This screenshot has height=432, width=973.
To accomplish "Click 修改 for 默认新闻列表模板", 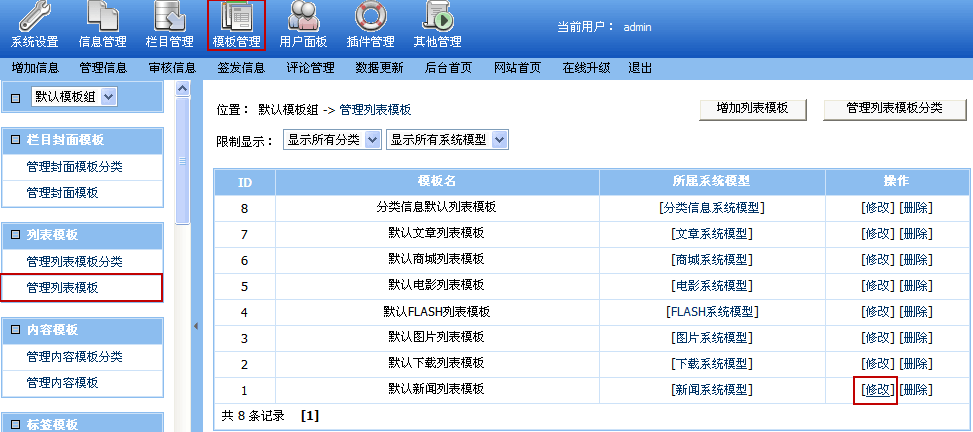I will (876, 390).
